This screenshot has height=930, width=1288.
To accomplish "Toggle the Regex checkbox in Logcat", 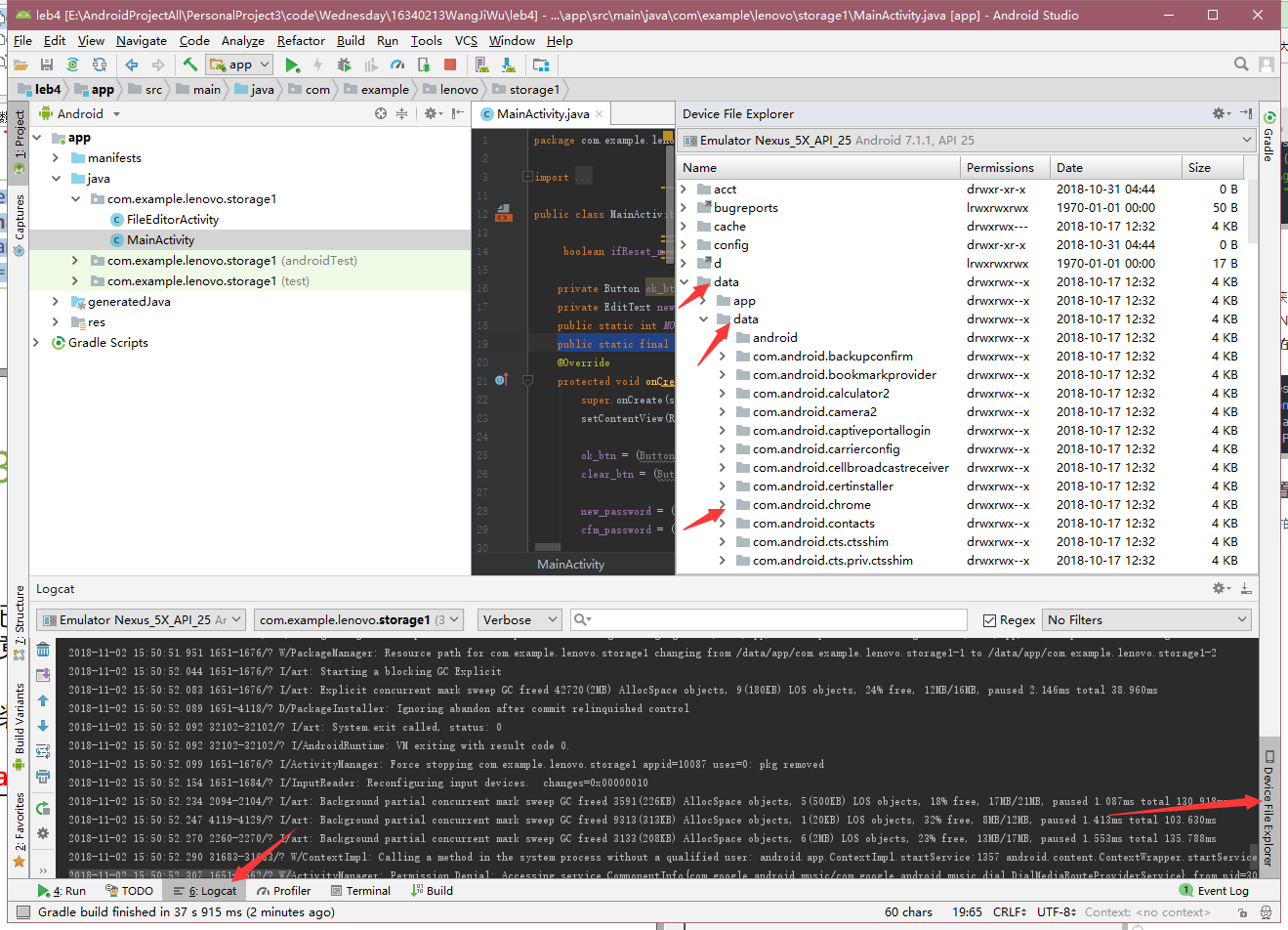I will pyautogui.click(x=989, y=620).
